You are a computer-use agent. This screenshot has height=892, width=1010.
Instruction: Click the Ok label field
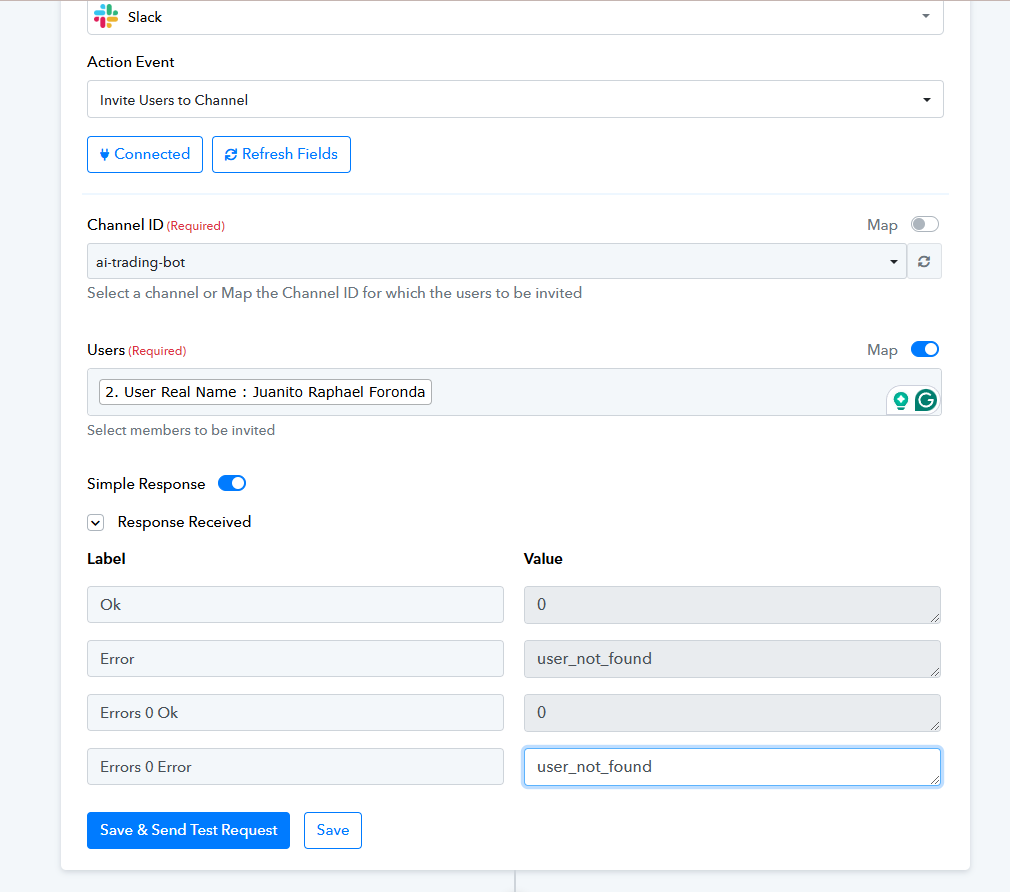[295, 605]
